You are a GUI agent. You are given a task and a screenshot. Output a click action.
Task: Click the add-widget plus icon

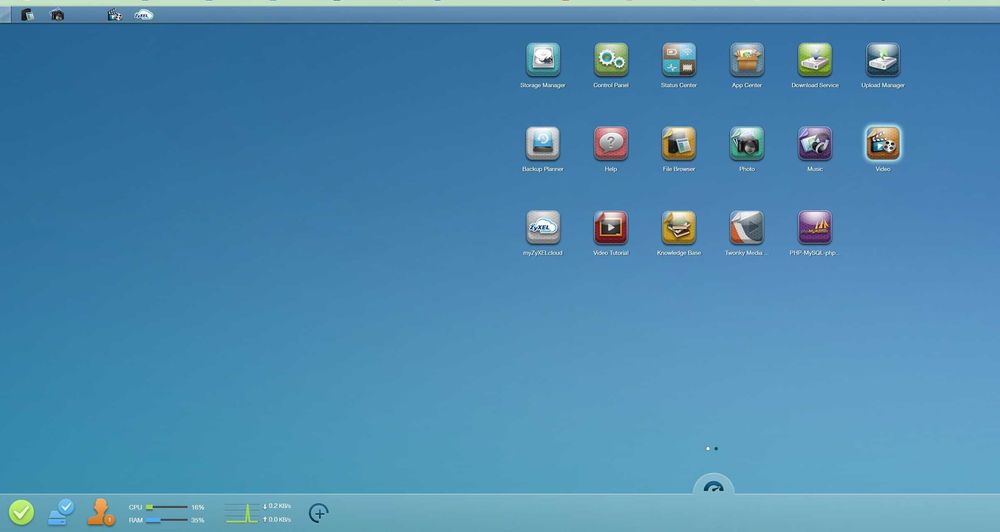318,513
